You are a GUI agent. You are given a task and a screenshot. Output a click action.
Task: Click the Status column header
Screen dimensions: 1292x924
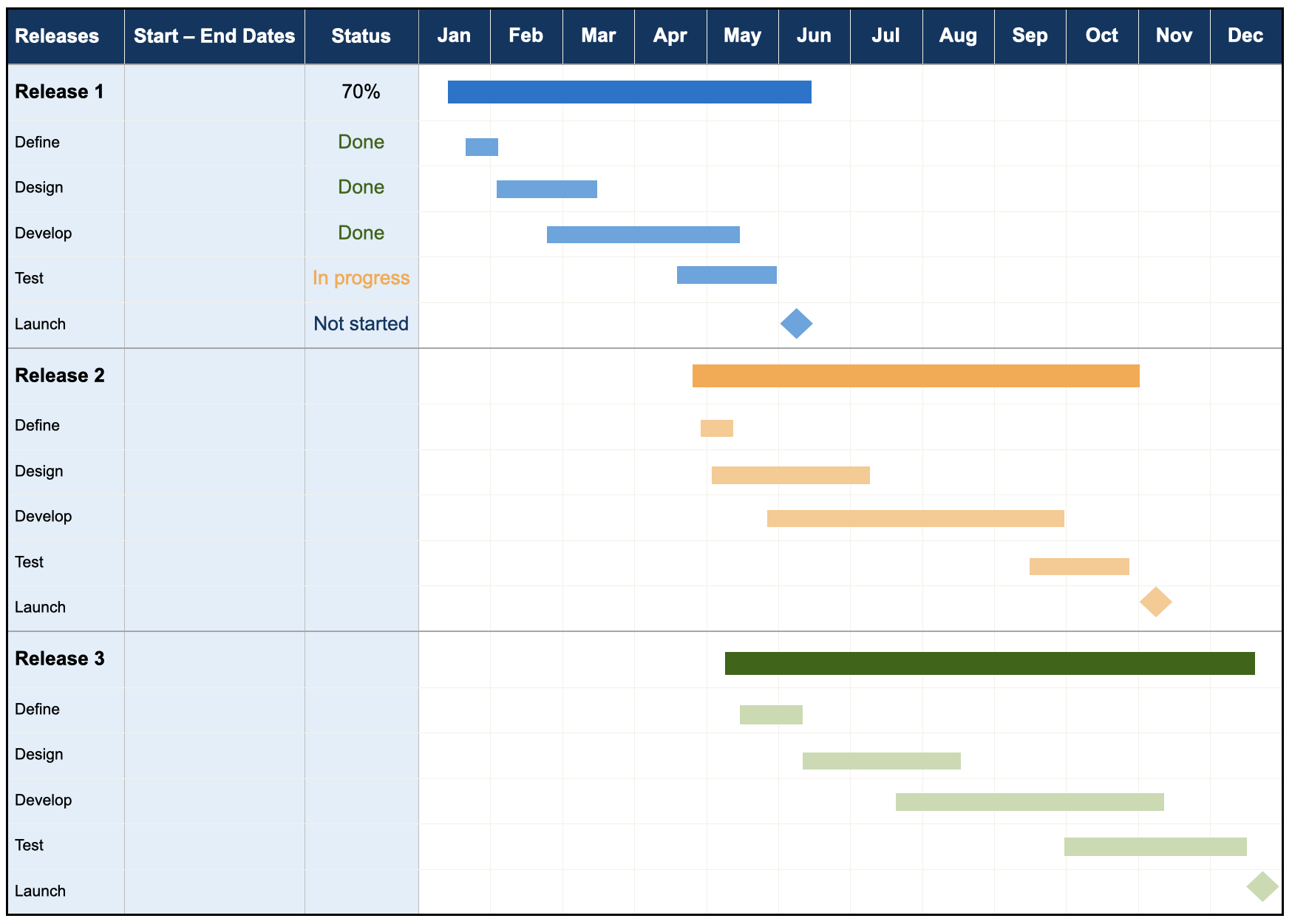pos(361,35)
